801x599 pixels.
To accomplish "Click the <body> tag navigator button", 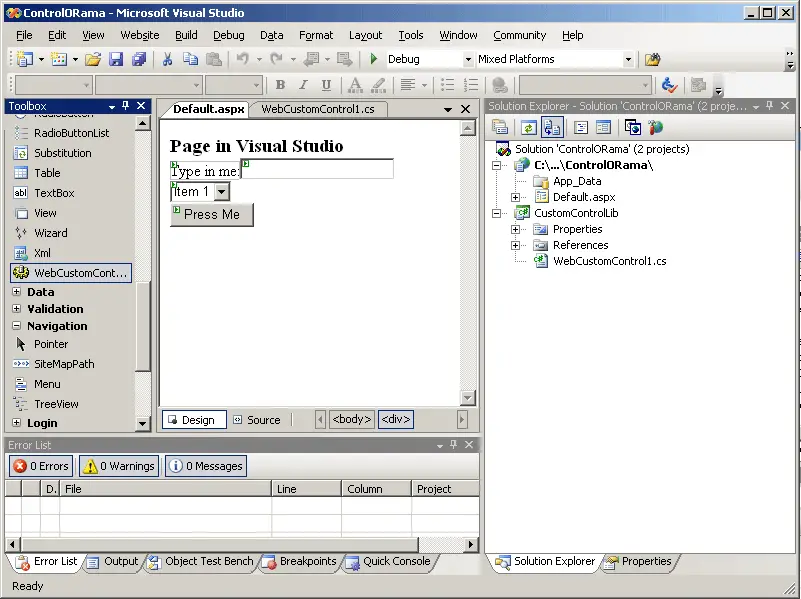I will pyautogui.click(x=351, y=420).
